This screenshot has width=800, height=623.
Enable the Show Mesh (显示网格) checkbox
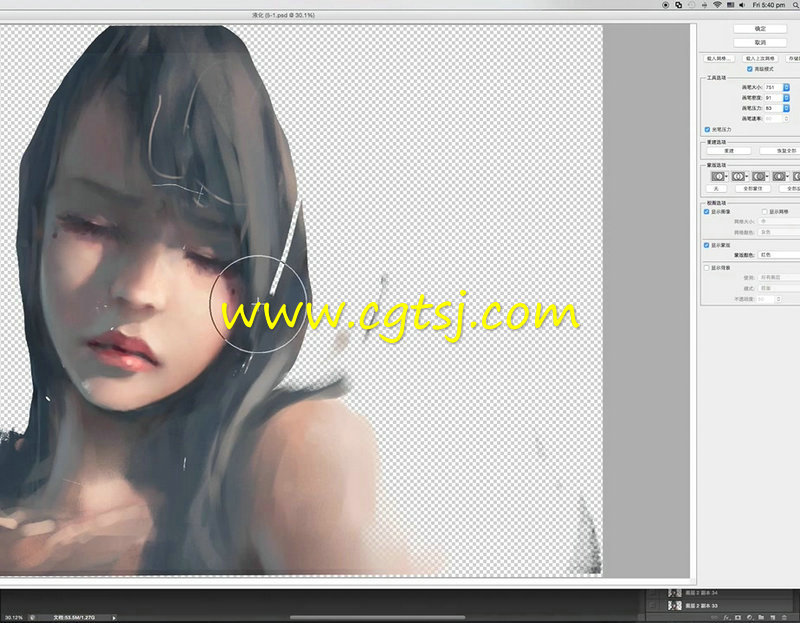764,212
